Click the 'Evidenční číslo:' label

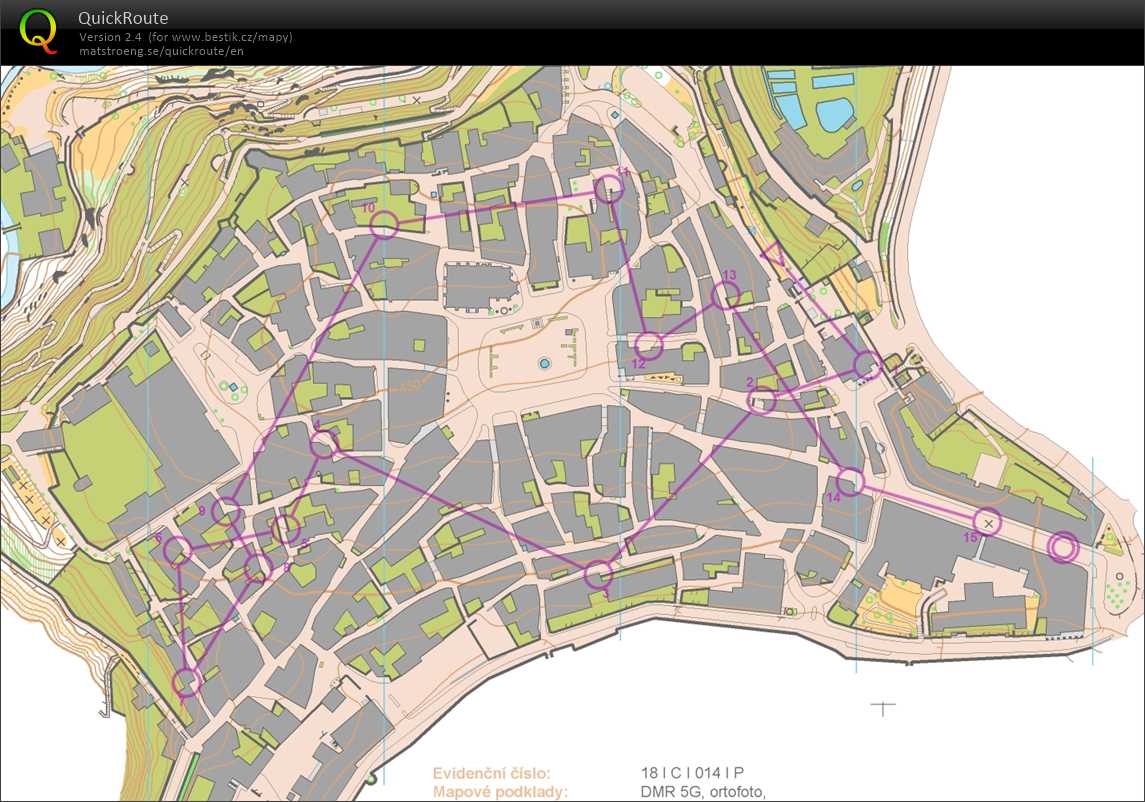(491, 773)
